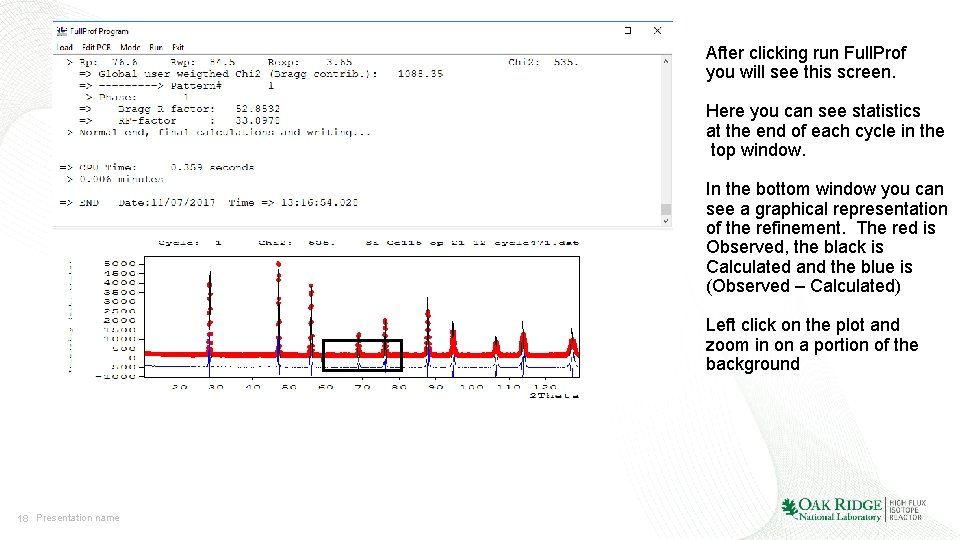Screen dimensions: 960x540
Task: Click the High Flux Isotope Reactor logo text
Action: click(x=907, y=509)
